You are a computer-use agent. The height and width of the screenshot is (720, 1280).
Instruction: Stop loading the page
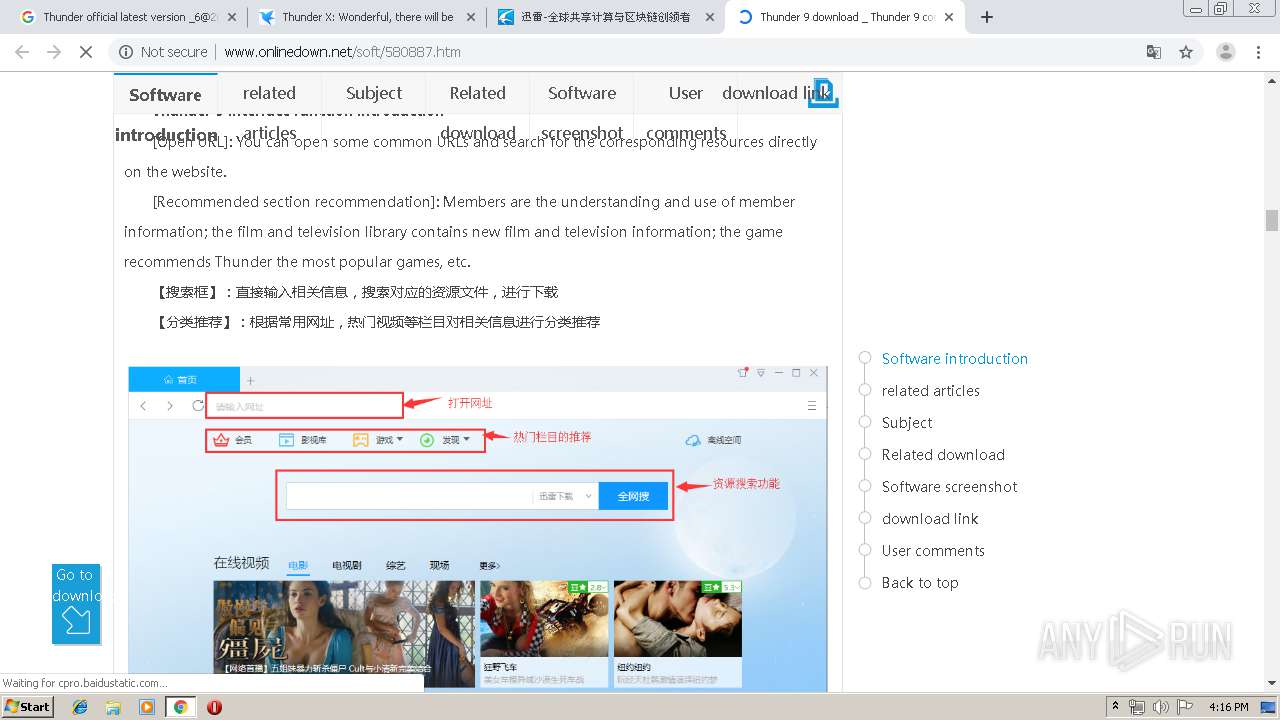coord(86,52)
